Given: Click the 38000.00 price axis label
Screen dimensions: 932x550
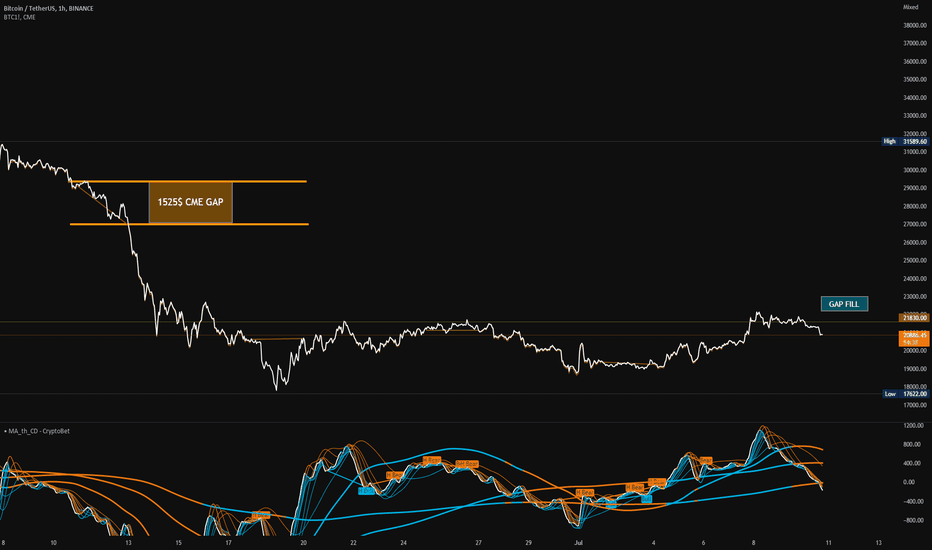Looking at the screenshot, I should (915, 26).
